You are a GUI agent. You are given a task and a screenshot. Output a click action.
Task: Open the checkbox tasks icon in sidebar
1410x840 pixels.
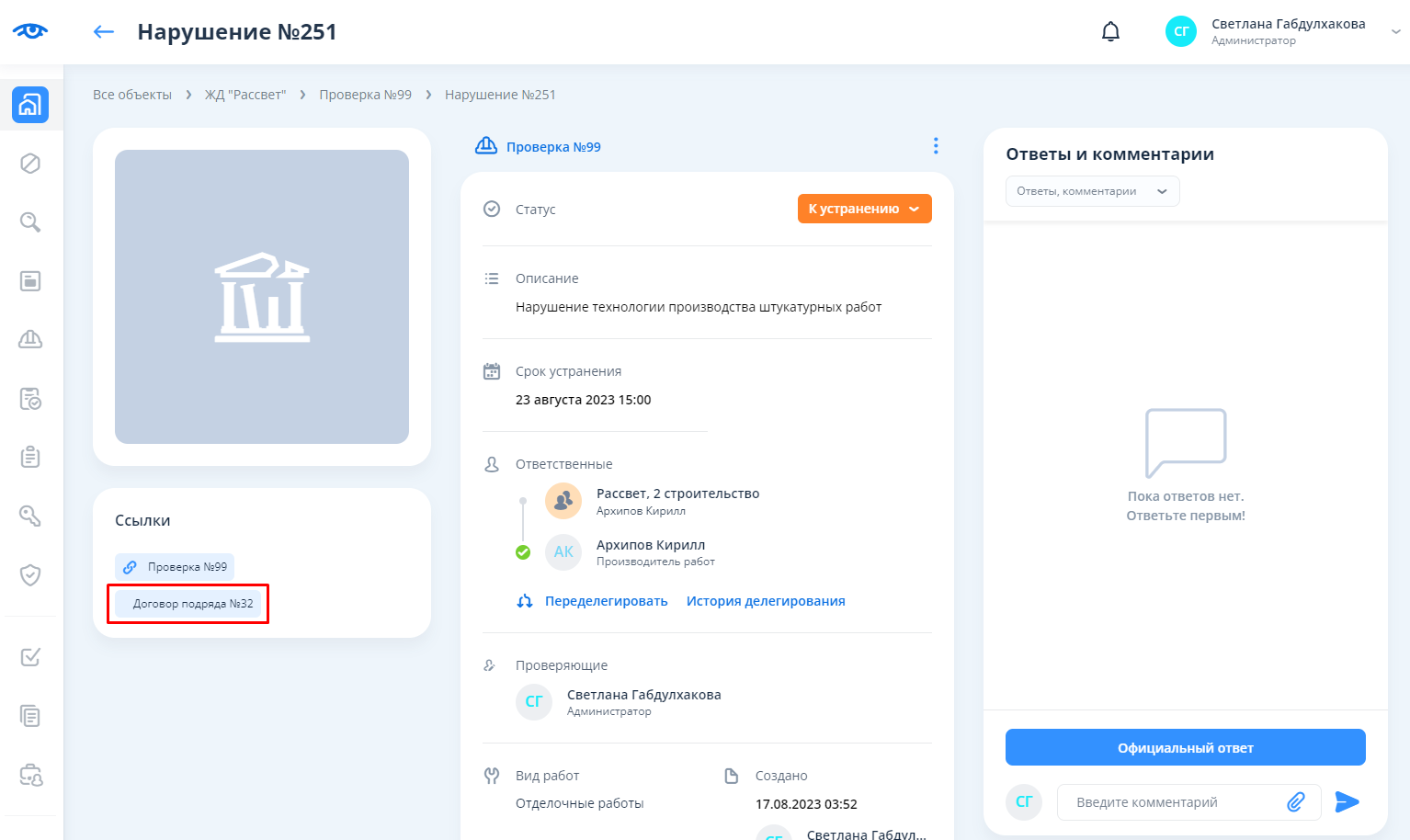(x=30, y=657)
